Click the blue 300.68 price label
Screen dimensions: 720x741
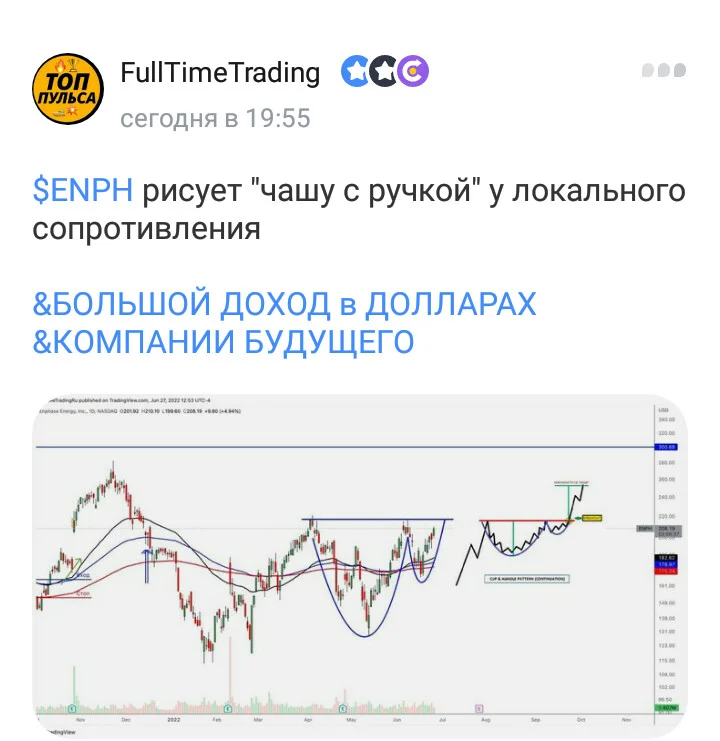[x=666, y=447]
